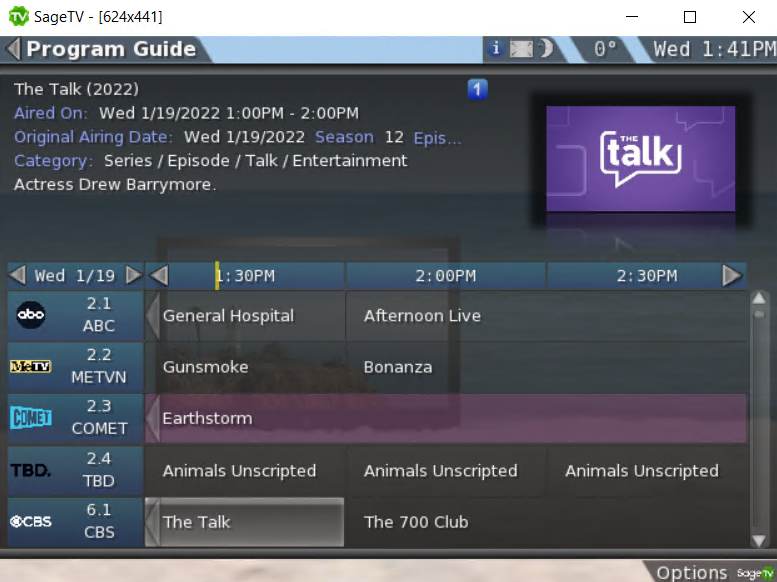The width and height of the screenshot is (777, 582).
Task: Select Earthstorm program on COMET
Action: pyautogui.click(x=446, y=418)
